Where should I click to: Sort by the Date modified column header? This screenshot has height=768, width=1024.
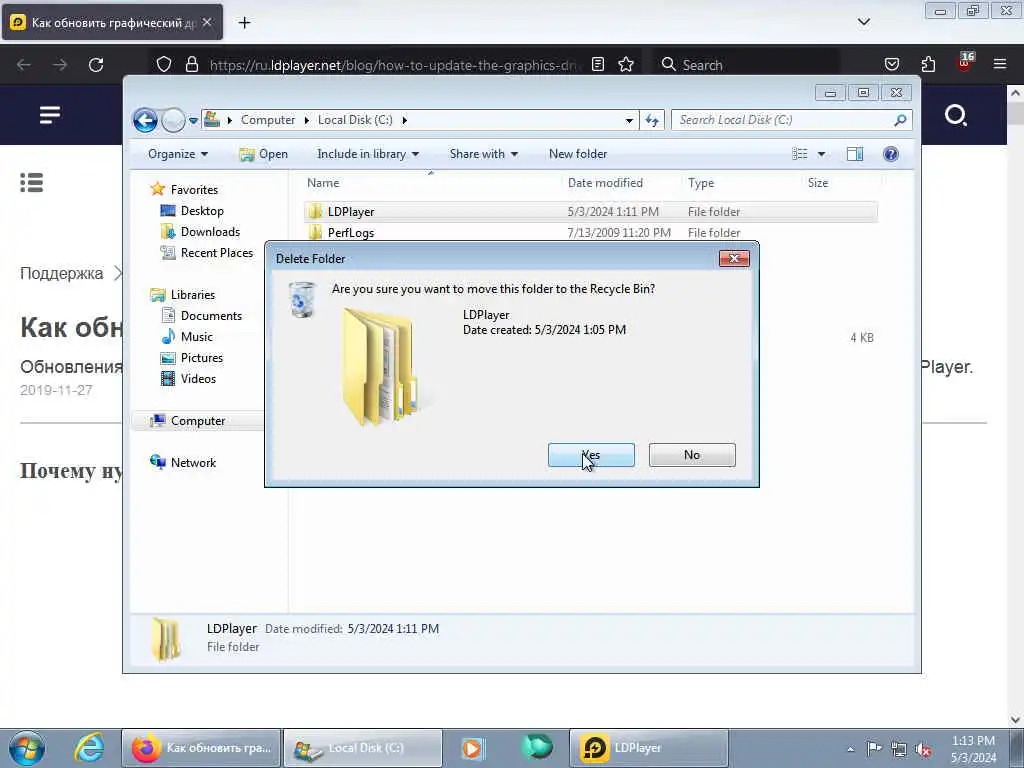tap(605, 183)
